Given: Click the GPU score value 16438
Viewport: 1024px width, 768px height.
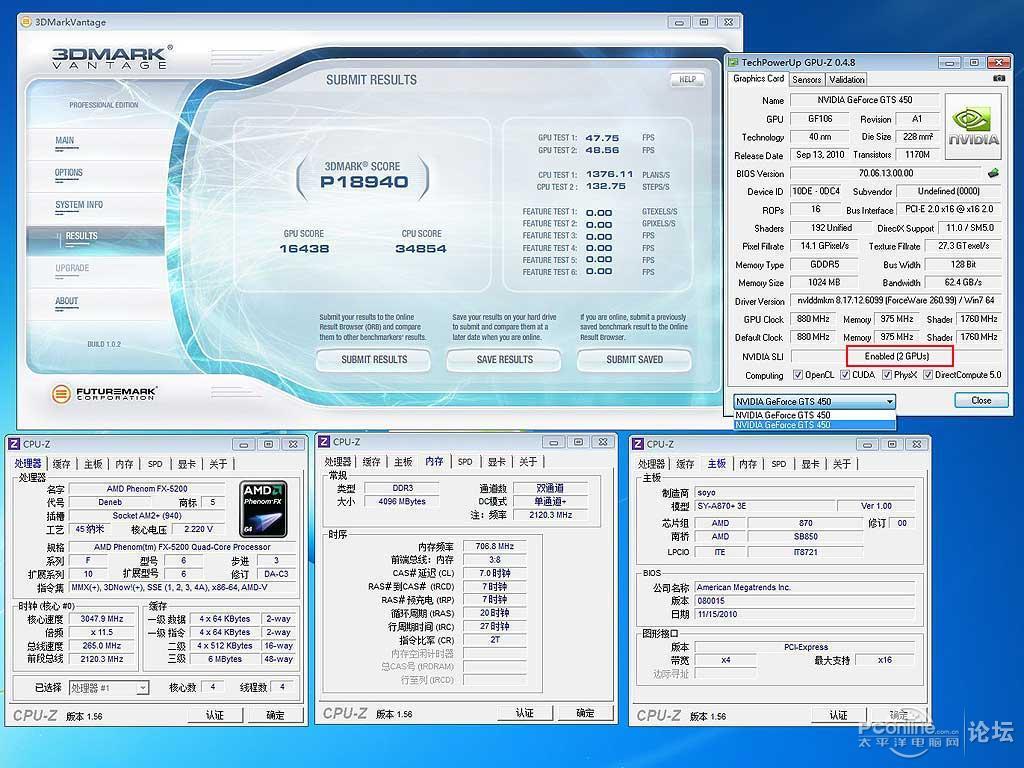Looking at the screenshot, I should tap(304, 248).
